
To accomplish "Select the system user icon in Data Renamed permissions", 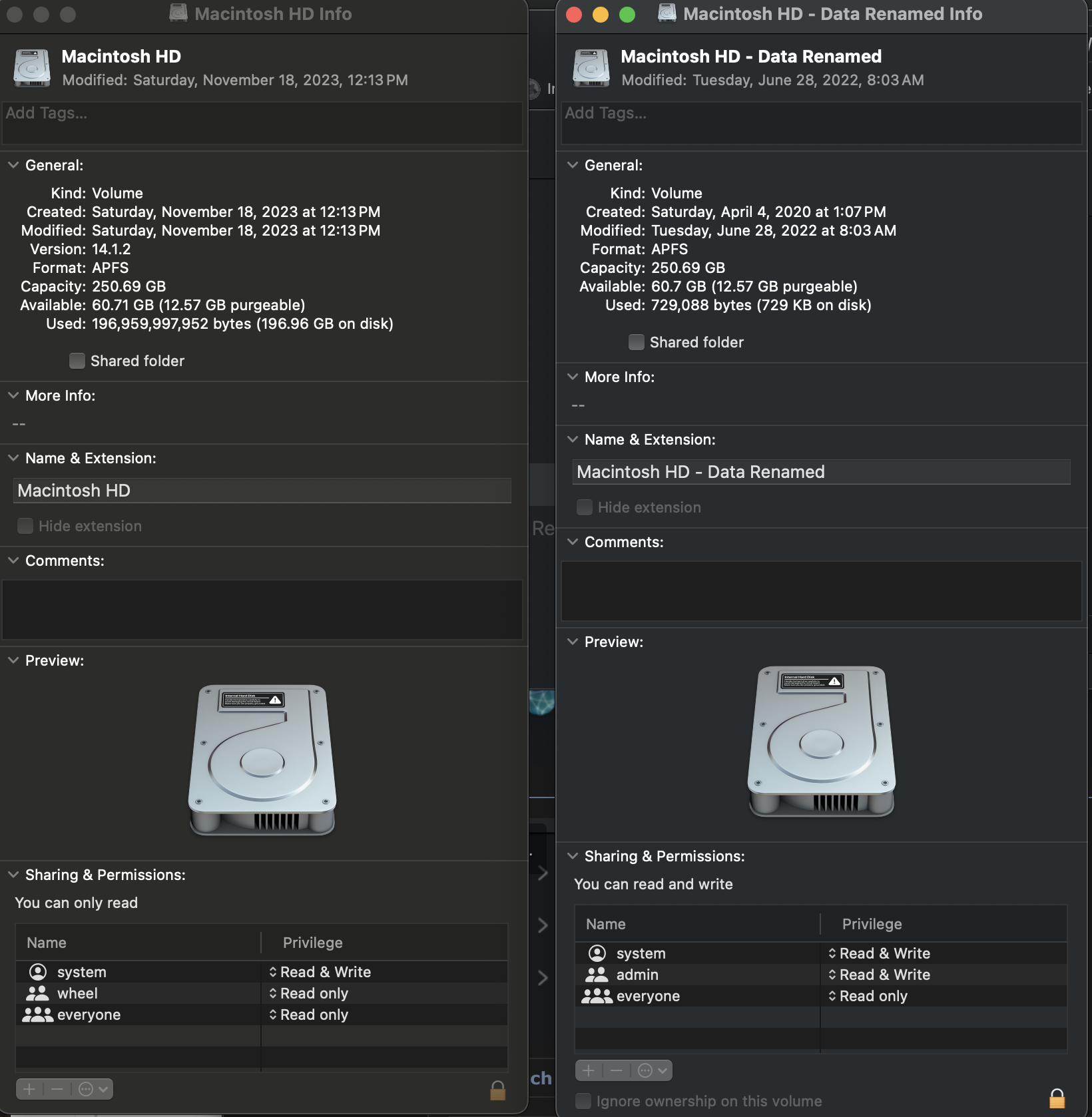I will click(597, 953).
